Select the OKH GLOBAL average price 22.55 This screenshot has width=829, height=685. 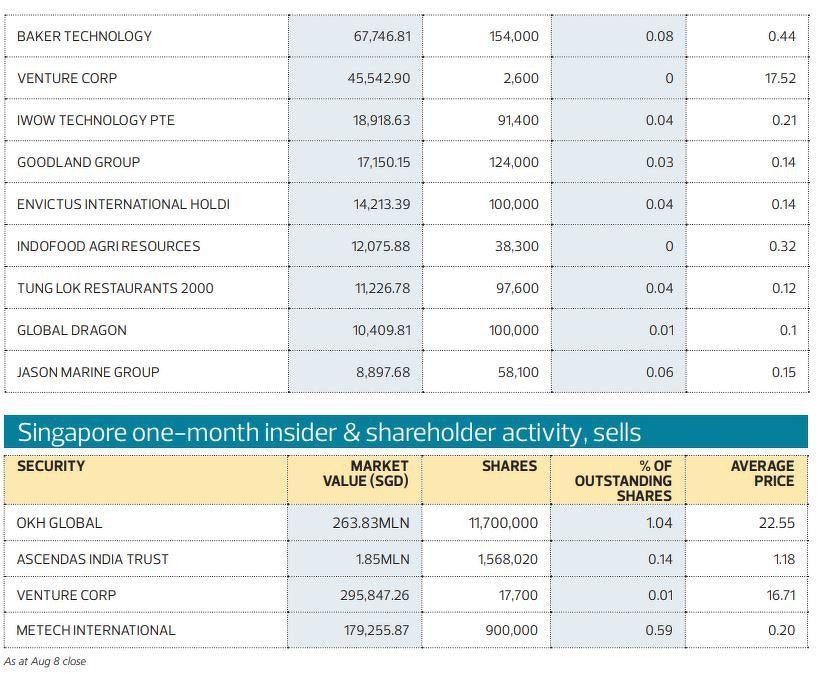777,523
